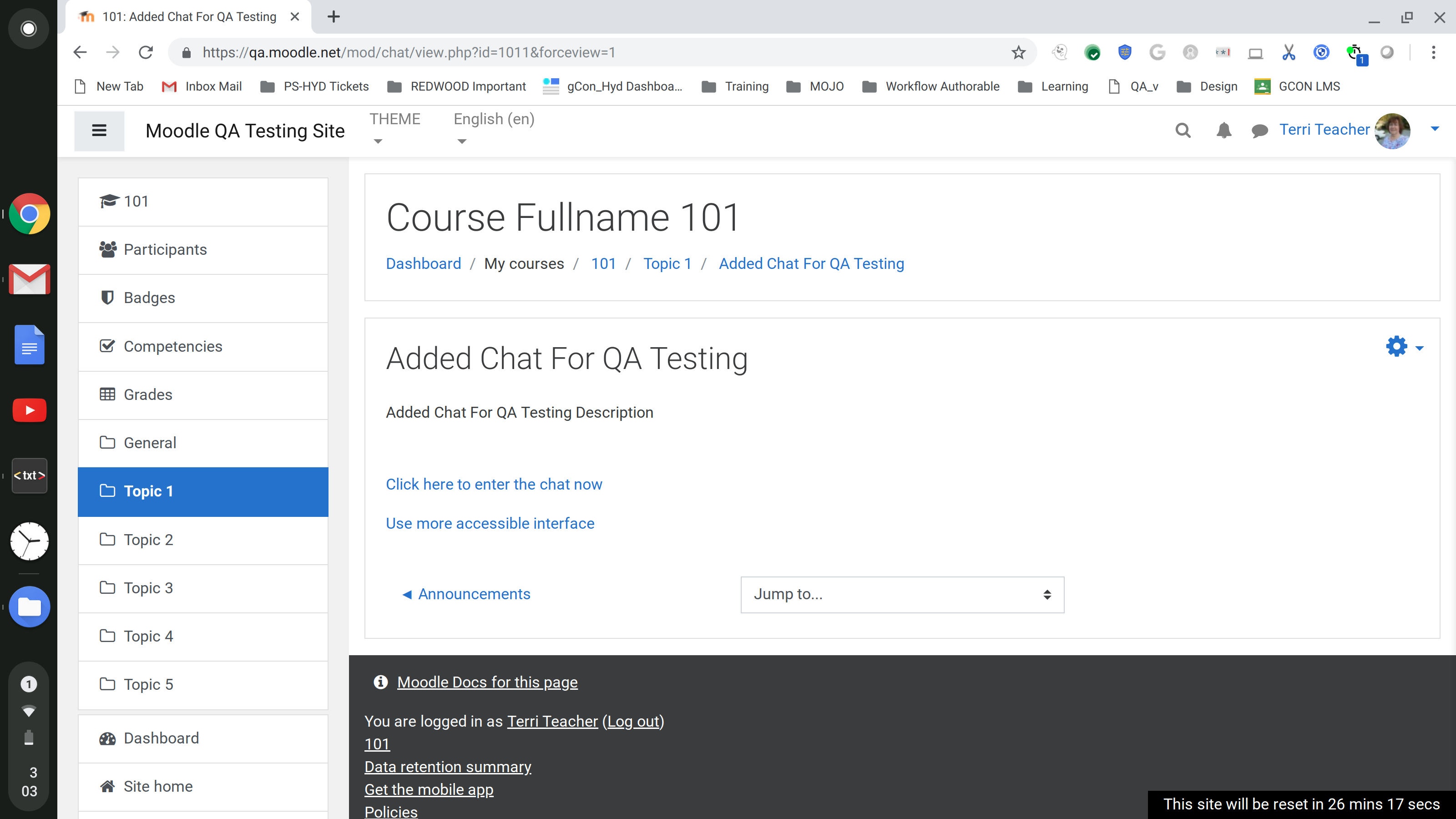Screen dimensions: 1456x819
Task: Select the General section in sidebar
Action: [203, 443]
